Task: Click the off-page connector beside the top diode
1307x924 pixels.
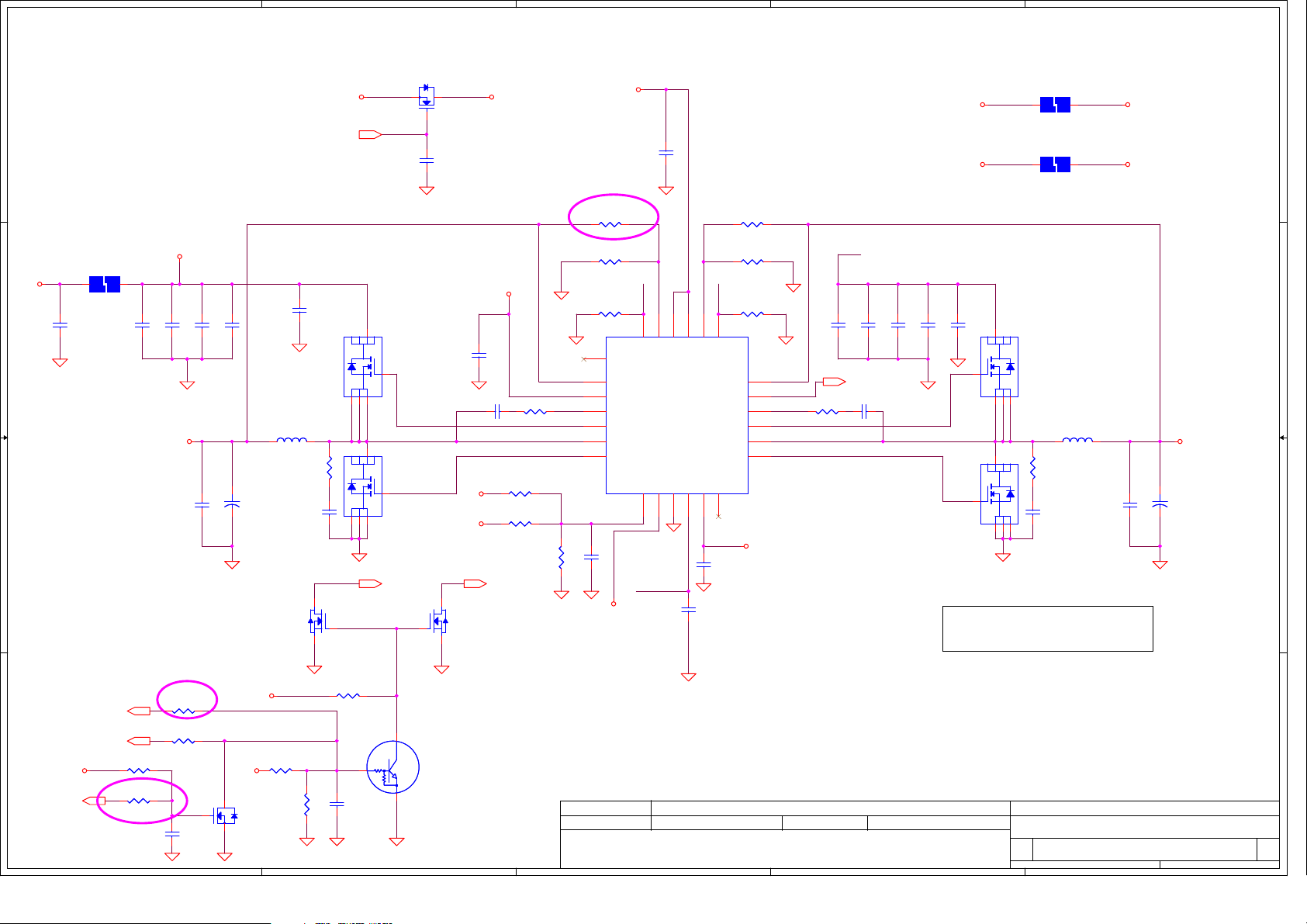Action: (370, 135)
